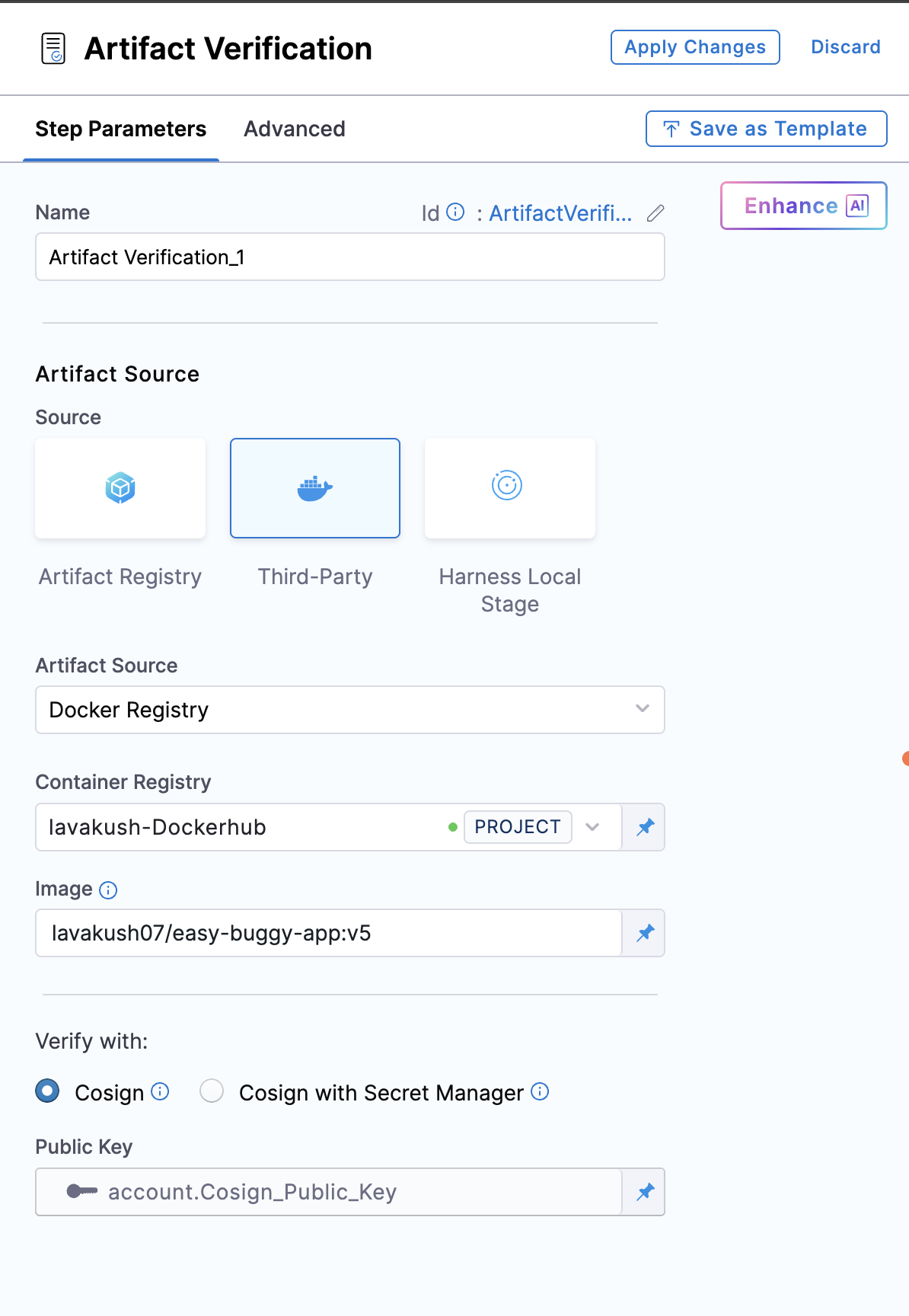Open the Artifact Source Docker Registry dropdown
909x1316 pixels.
350,710
